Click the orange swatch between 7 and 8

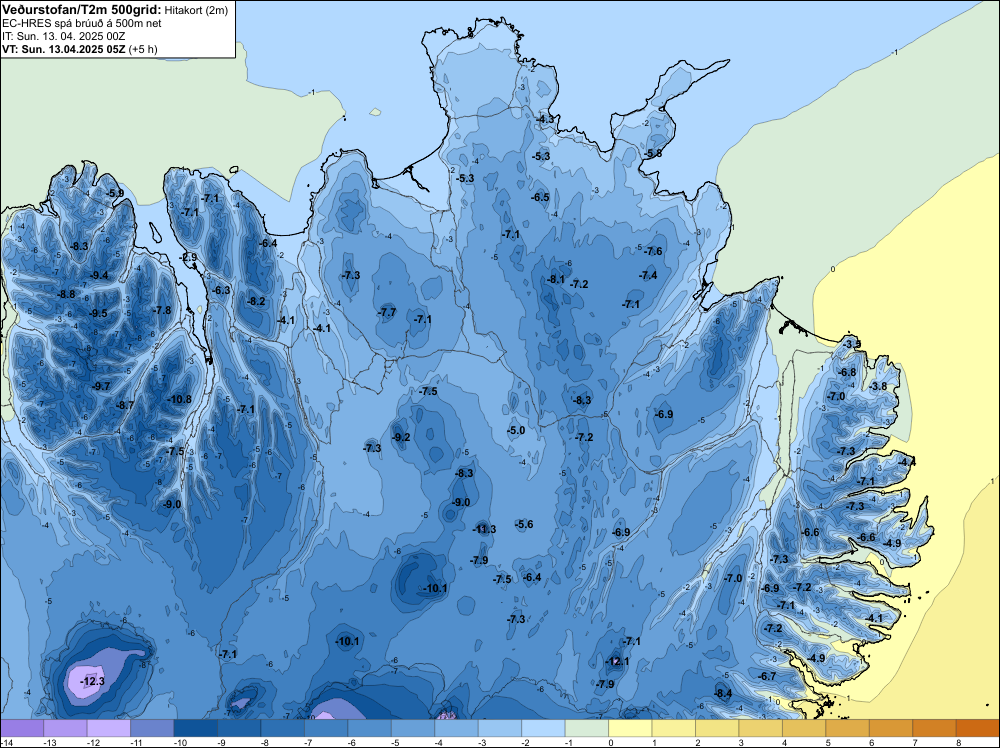934,728
